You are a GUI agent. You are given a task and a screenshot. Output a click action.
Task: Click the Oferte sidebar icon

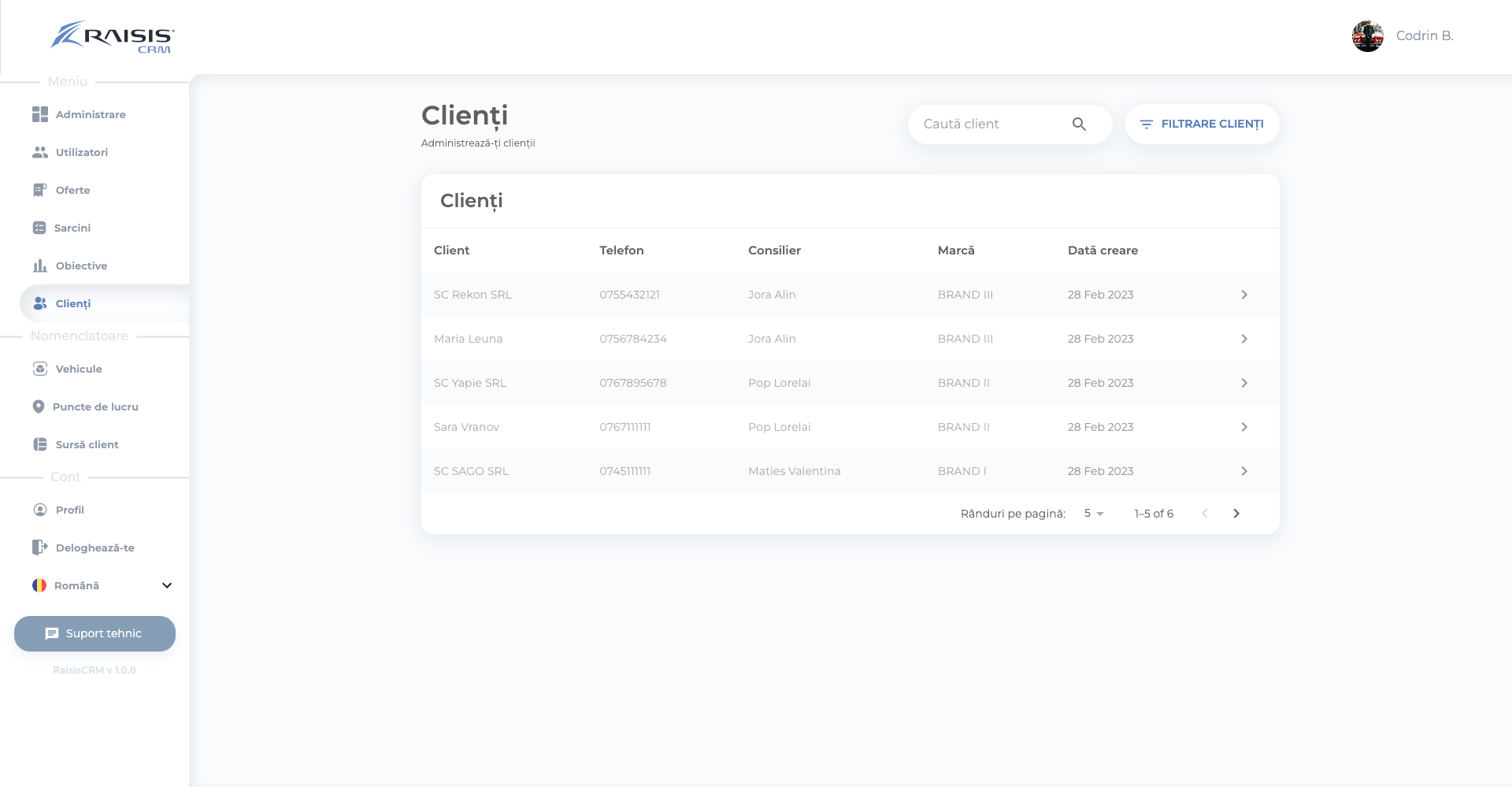click(40, 190)
